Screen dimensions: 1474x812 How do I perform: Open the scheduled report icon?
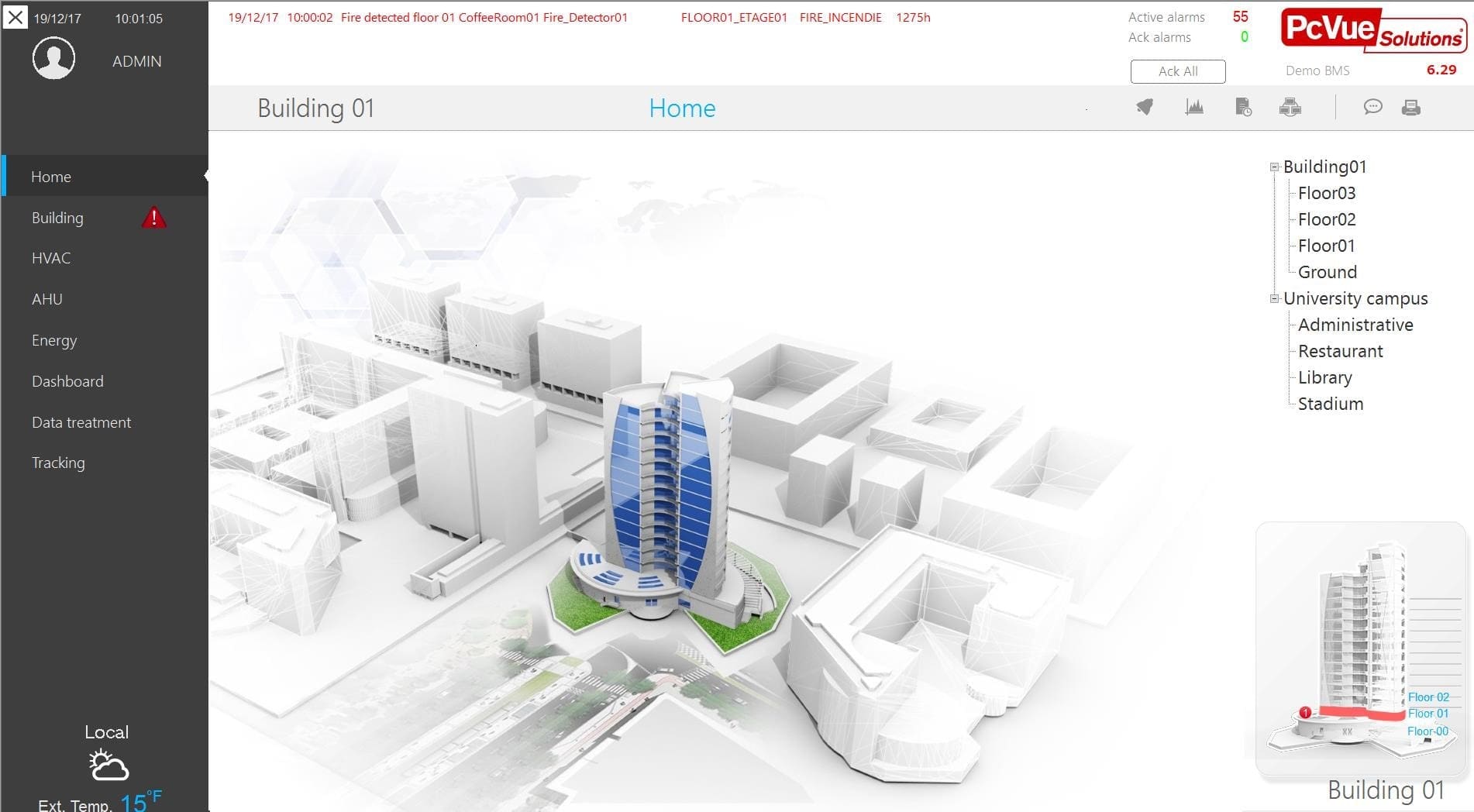tap(1241, 107)
